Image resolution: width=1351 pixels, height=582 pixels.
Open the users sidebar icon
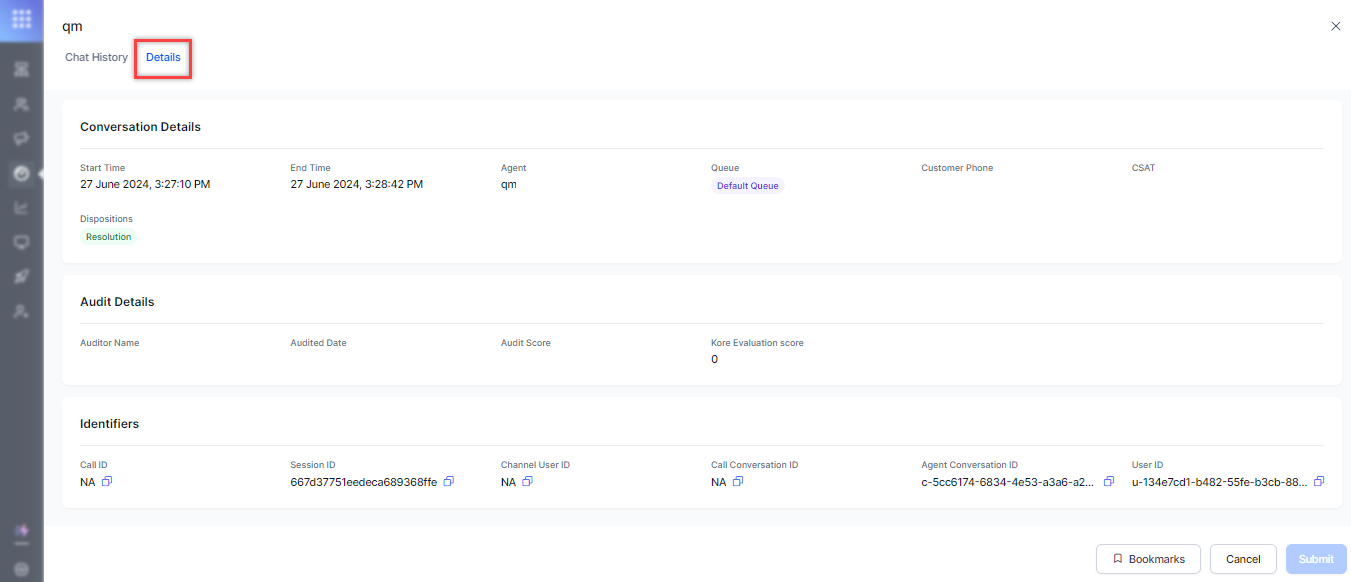coord(21,104)
